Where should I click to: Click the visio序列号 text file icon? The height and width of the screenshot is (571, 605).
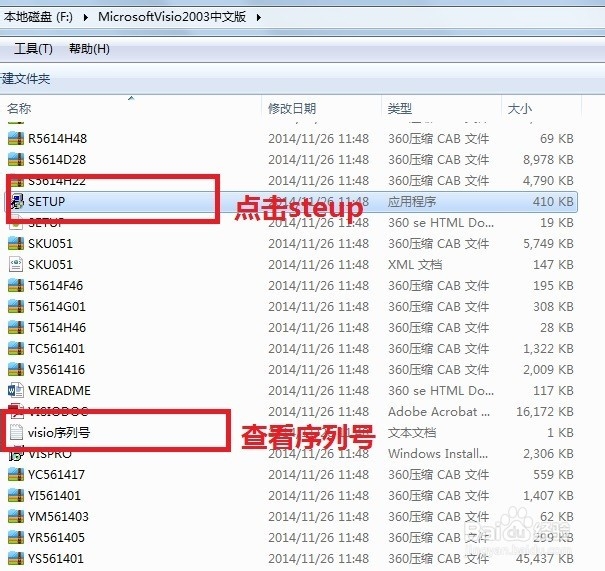16,432
